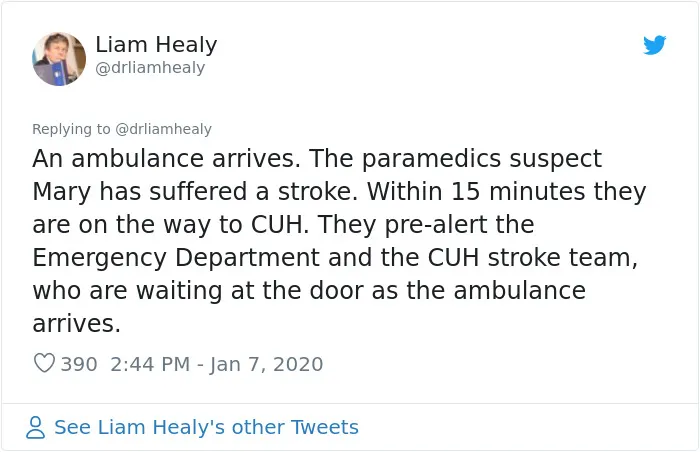This screenshot has height=452, width=700.
Task: Click the person silhouette icon at bottom
Action: (x=35, y=427)
